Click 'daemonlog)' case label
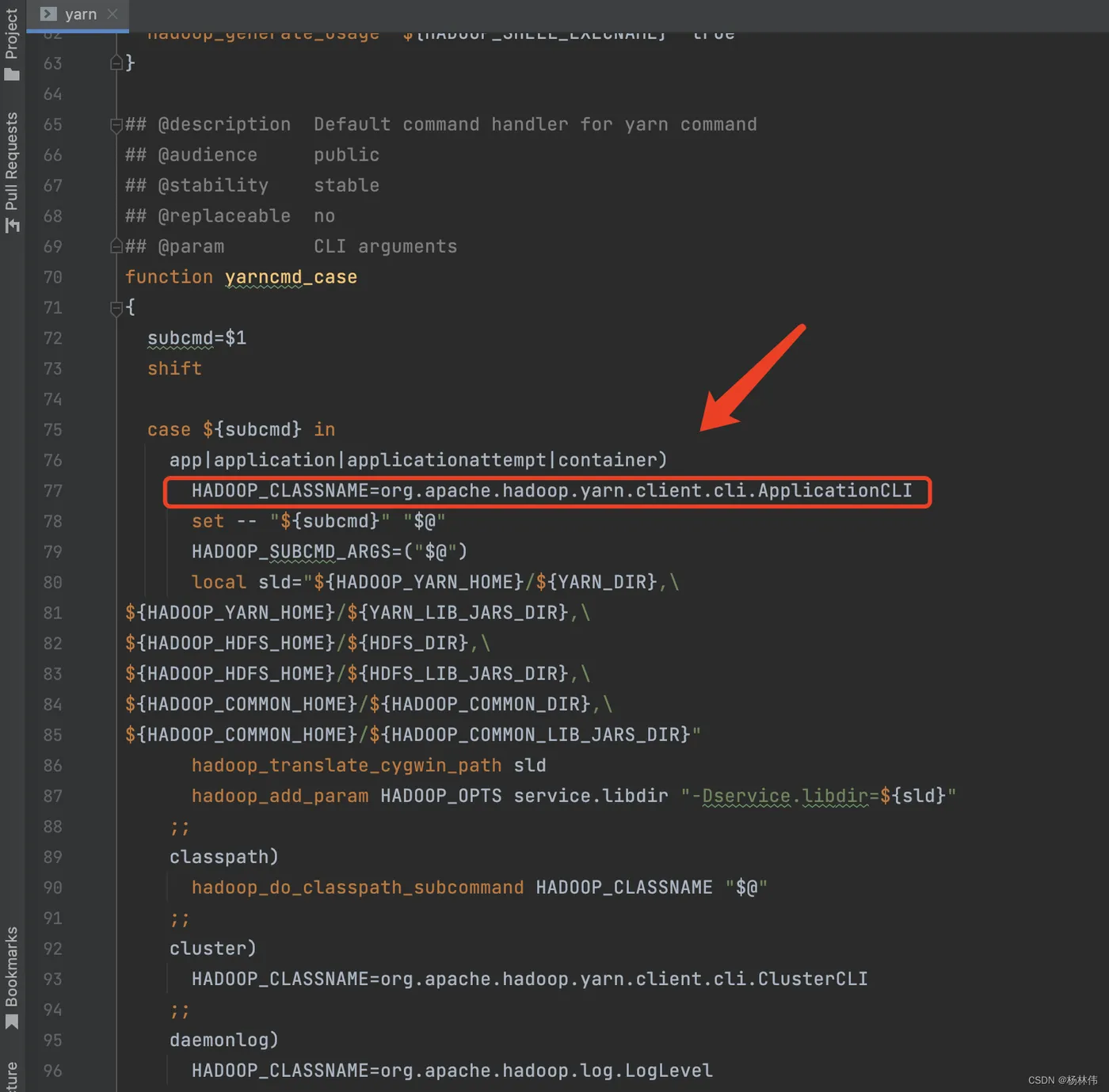This screenshot has width=1109, height=1092. pyautogui.click(x=224, y=1041)
